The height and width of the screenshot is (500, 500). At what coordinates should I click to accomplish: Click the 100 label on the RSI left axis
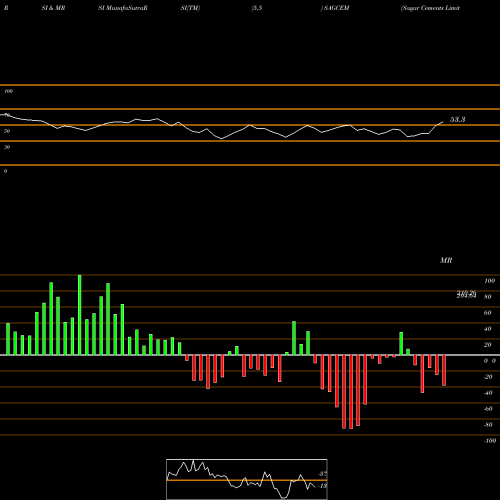pos(8,91)
